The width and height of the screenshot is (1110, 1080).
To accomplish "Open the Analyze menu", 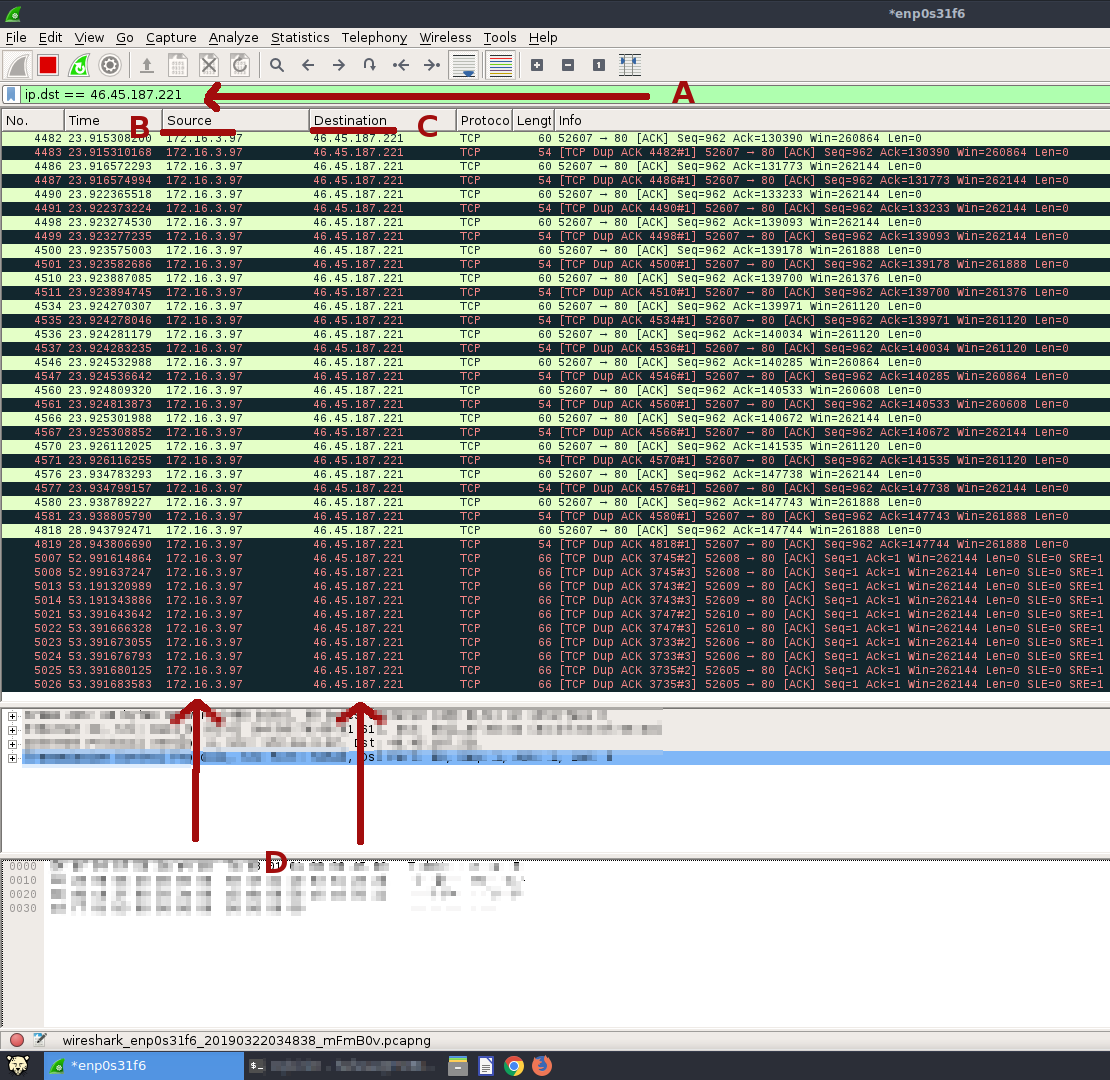I will click(234, 38).
